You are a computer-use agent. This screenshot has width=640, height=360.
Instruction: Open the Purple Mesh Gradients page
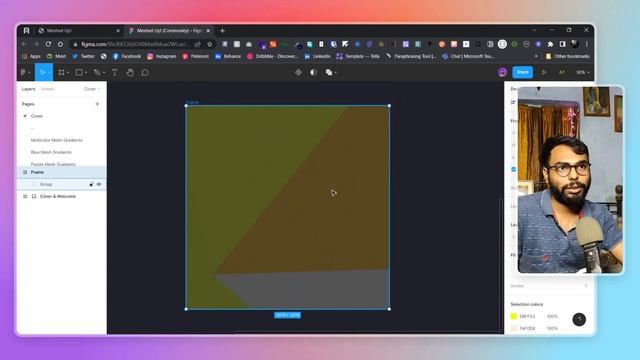(x=53, y=164)
